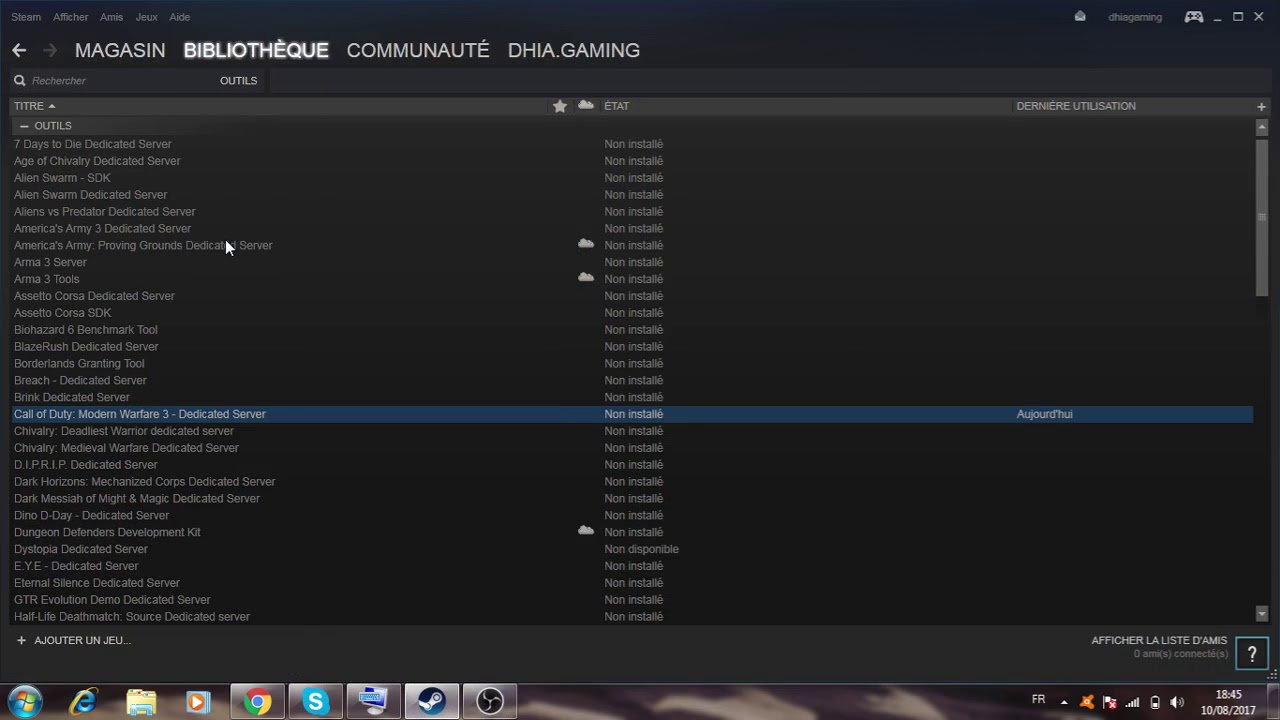Click the scrollbar down arrow
This screenshot has width=1280, height=720.
pyautogui.click(x=1261, y=614)
